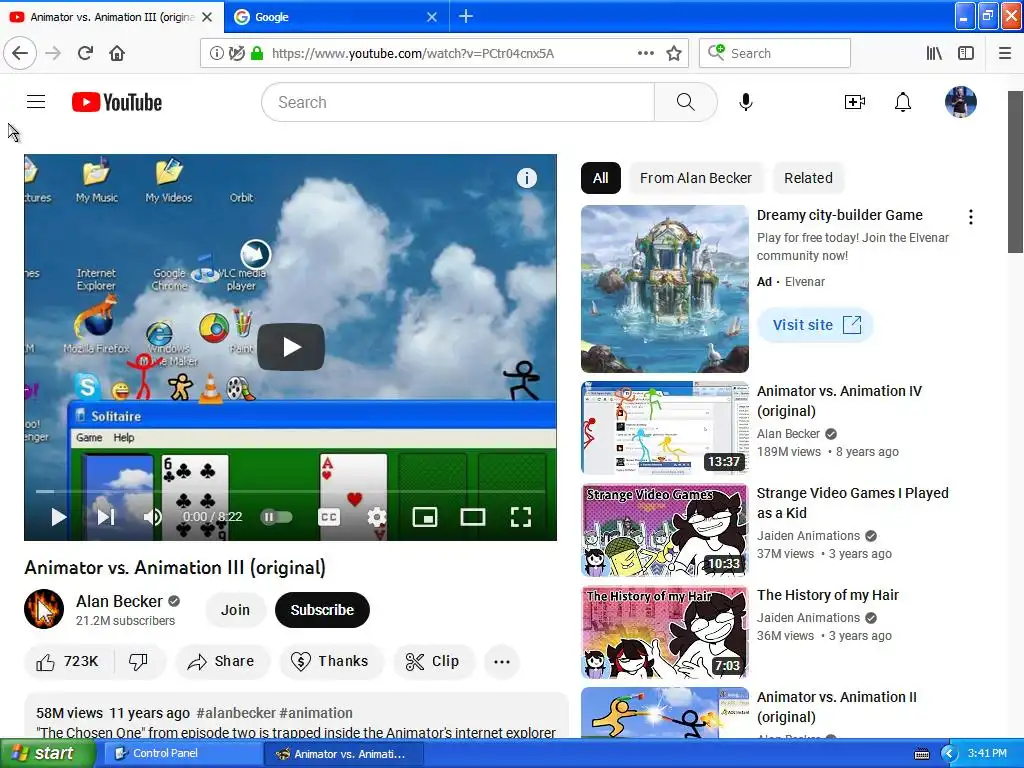The height and width of the screenshot is (768, 1024).
Task: Dislike the video
Action: [x=138, y=662]
